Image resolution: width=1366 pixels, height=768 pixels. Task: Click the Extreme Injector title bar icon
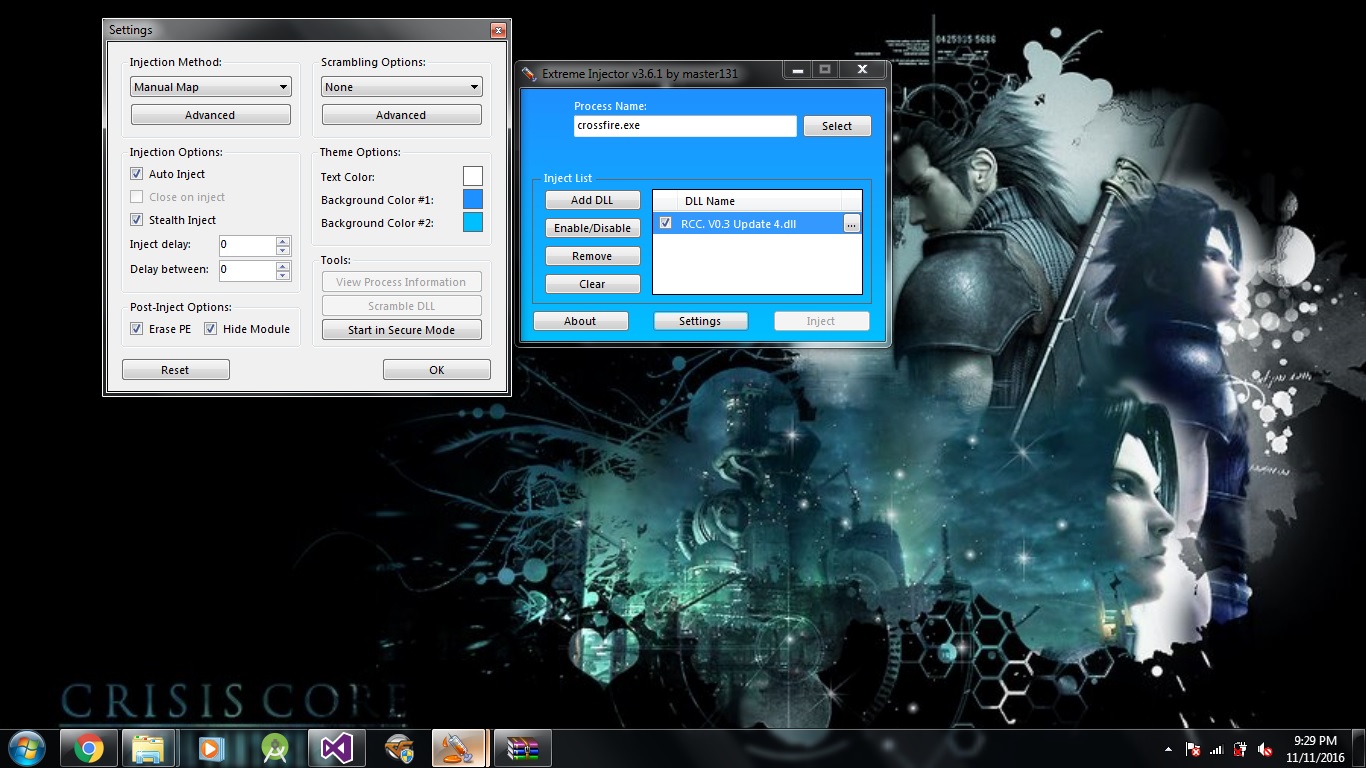tap(529, 73)
